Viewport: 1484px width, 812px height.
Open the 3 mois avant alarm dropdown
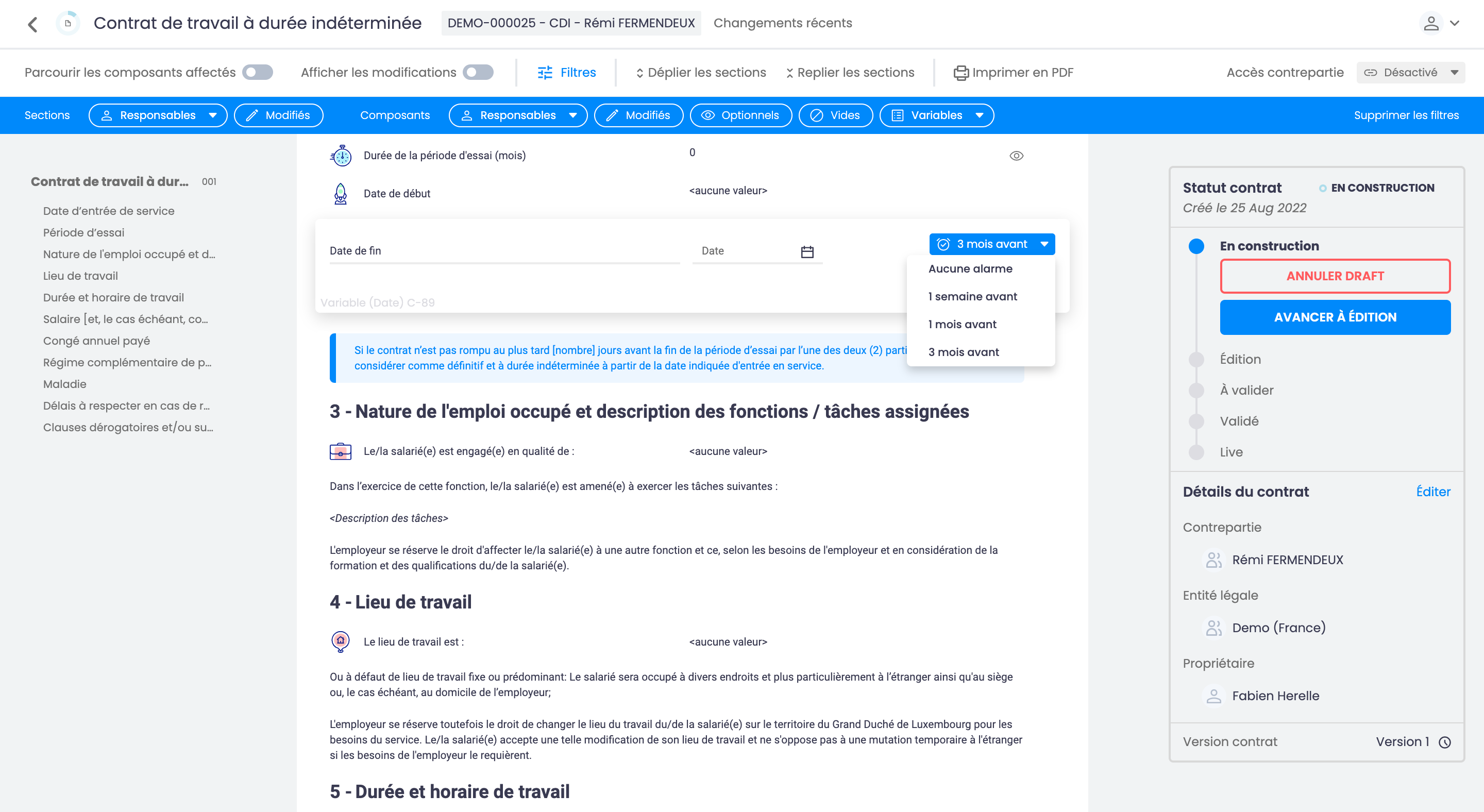(992, 244)
